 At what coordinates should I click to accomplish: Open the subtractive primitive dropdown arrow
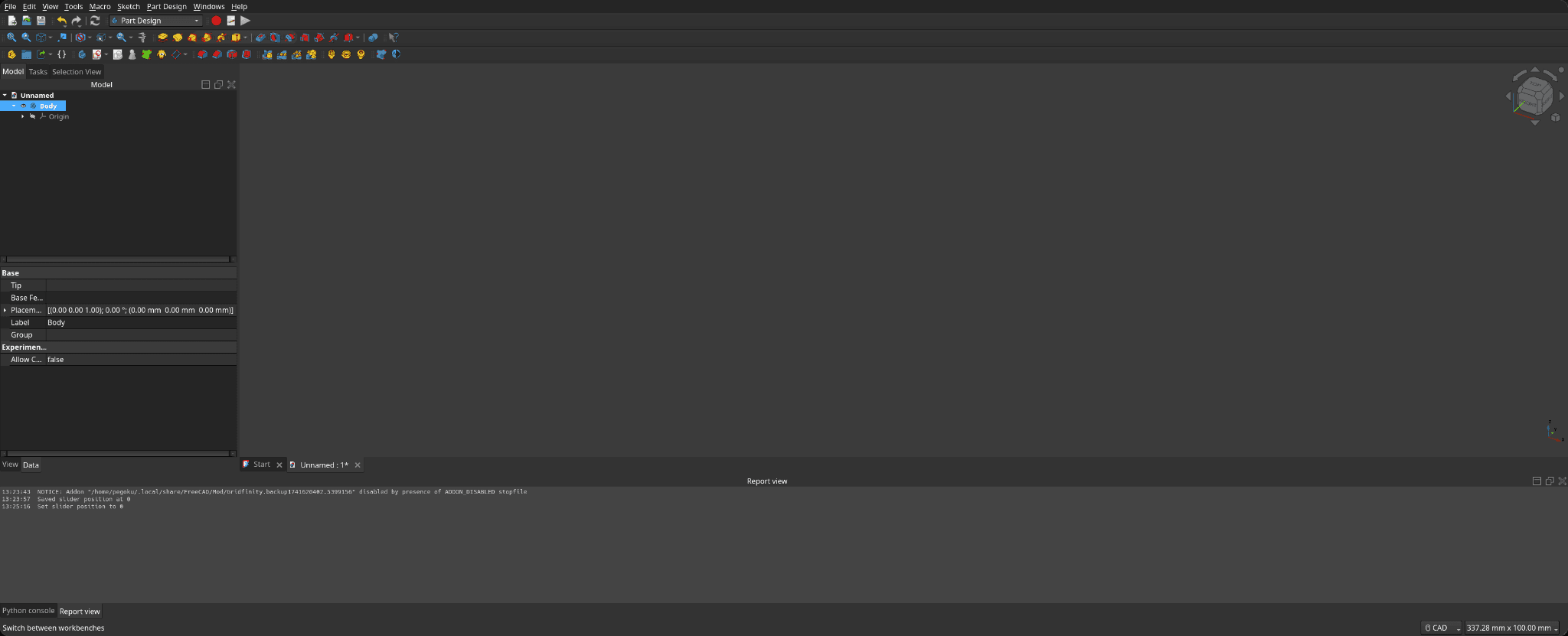(358, 38)
